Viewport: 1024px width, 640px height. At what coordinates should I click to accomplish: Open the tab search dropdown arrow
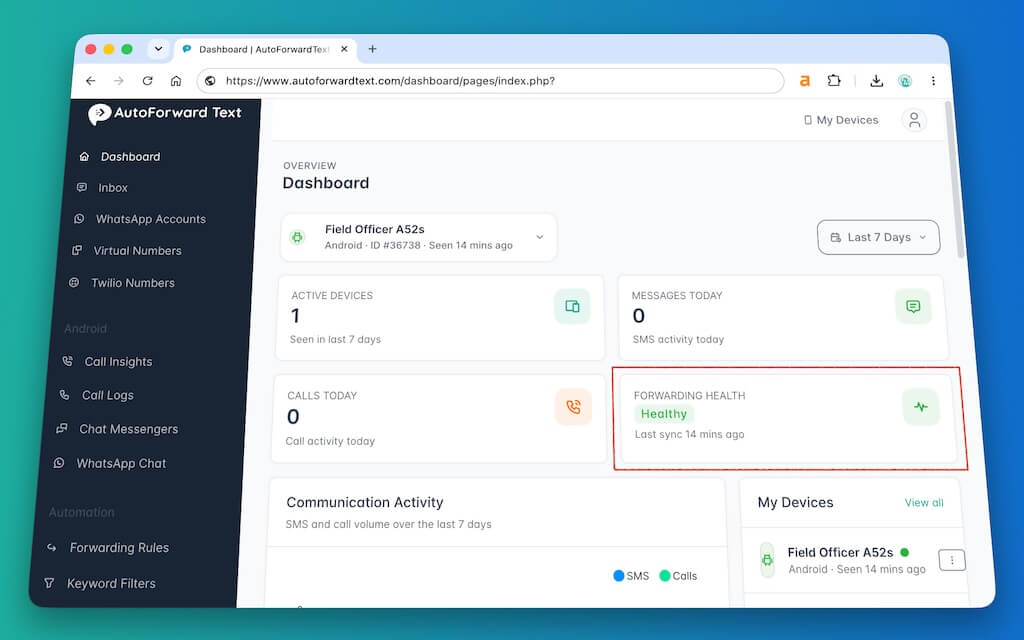tap(158, 49)
